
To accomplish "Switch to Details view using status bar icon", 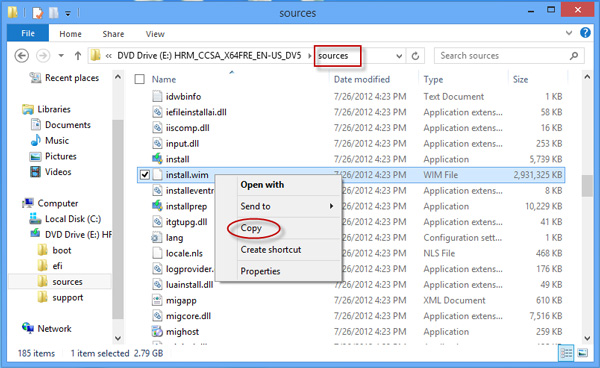I will [x=566, y=353].
